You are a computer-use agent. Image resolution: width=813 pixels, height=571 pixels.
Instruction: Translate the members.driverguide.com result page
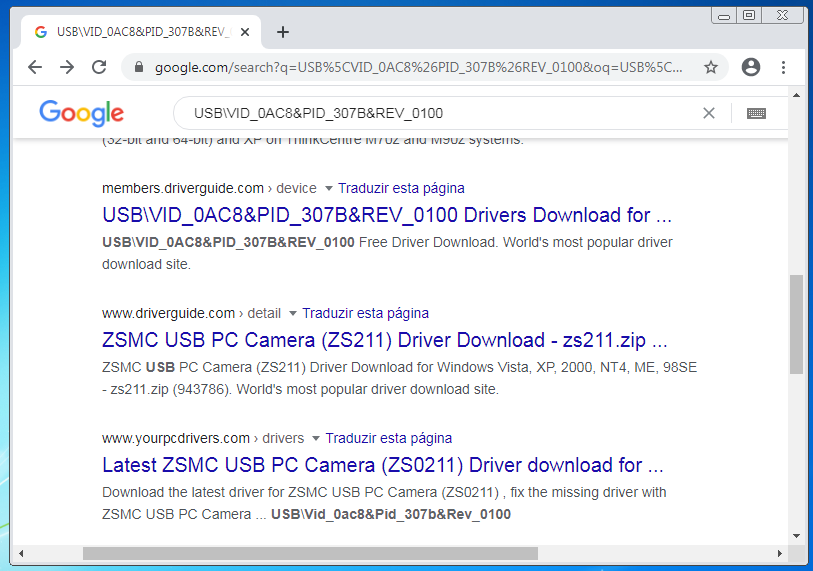[x=401, y=188]
